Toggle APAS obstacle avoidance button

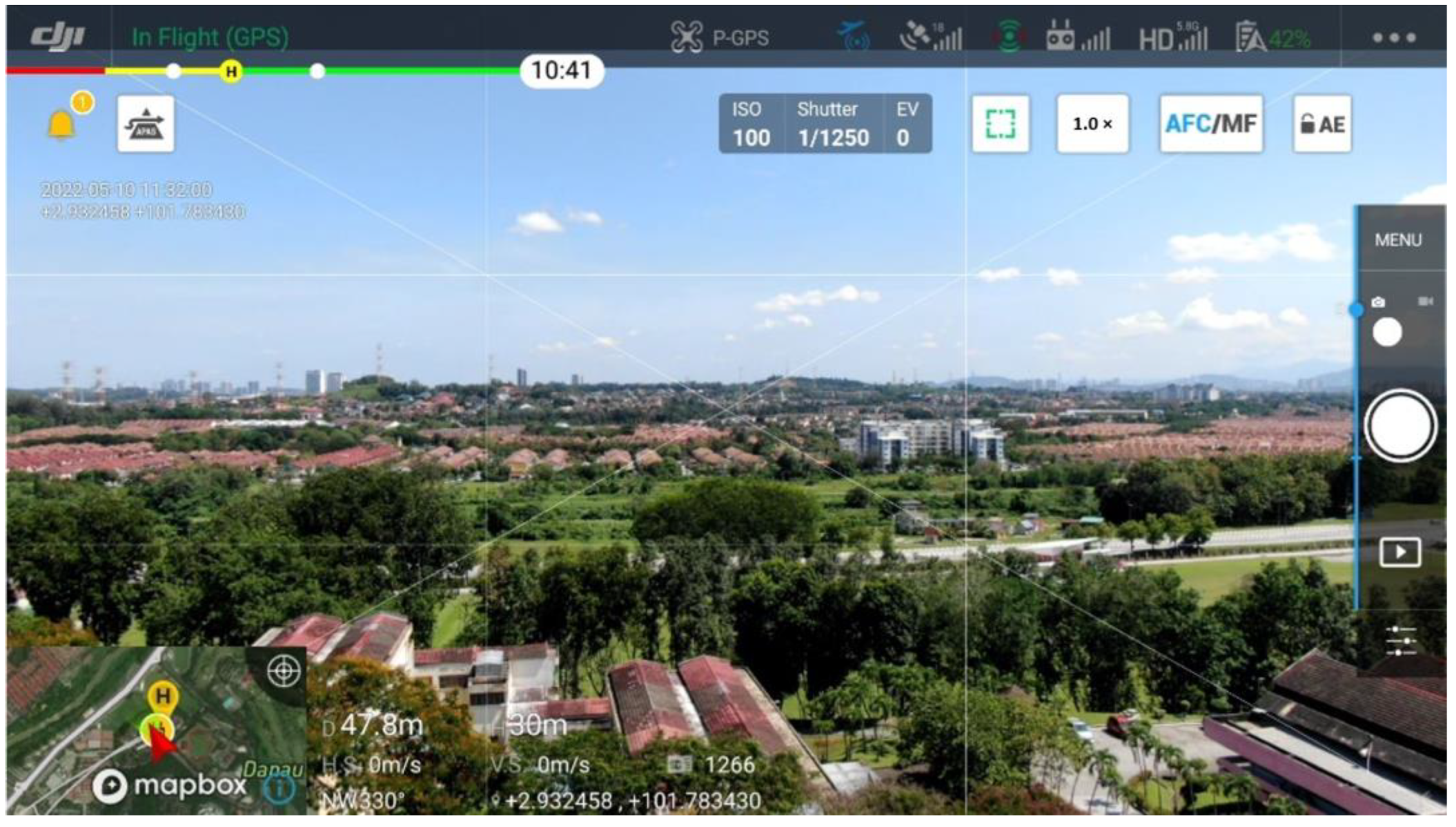point(146,124)
